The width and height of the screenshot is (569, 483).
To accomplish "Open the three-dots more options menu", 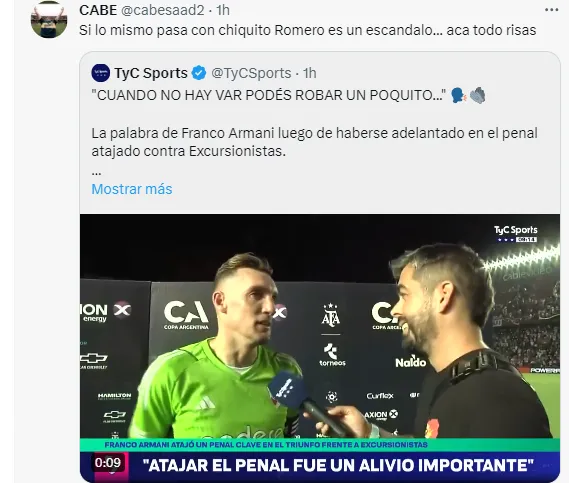I will pyautogui.click(x=552, y=10).
